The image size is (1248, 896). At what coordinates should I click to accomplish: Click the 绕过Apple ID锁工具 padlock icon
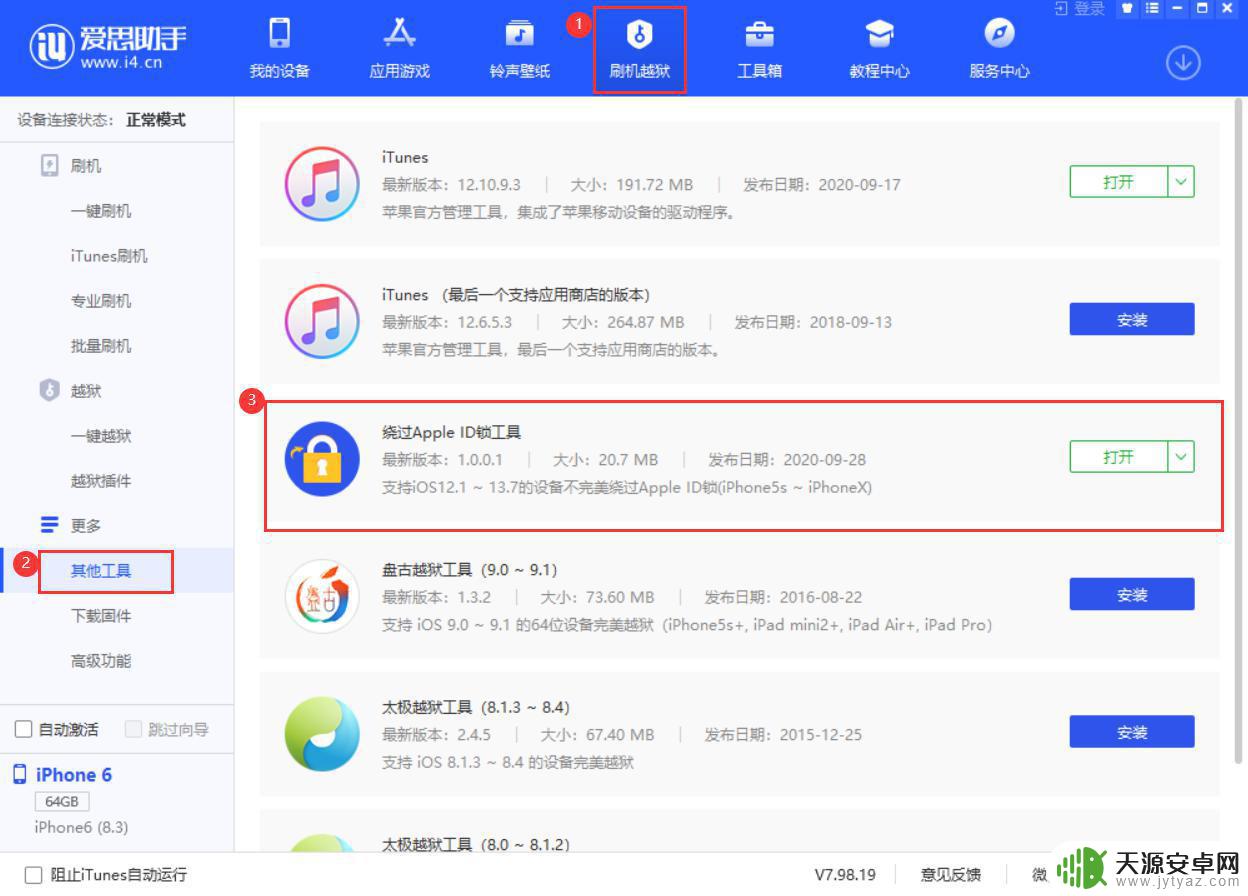(x=322, y=459)
